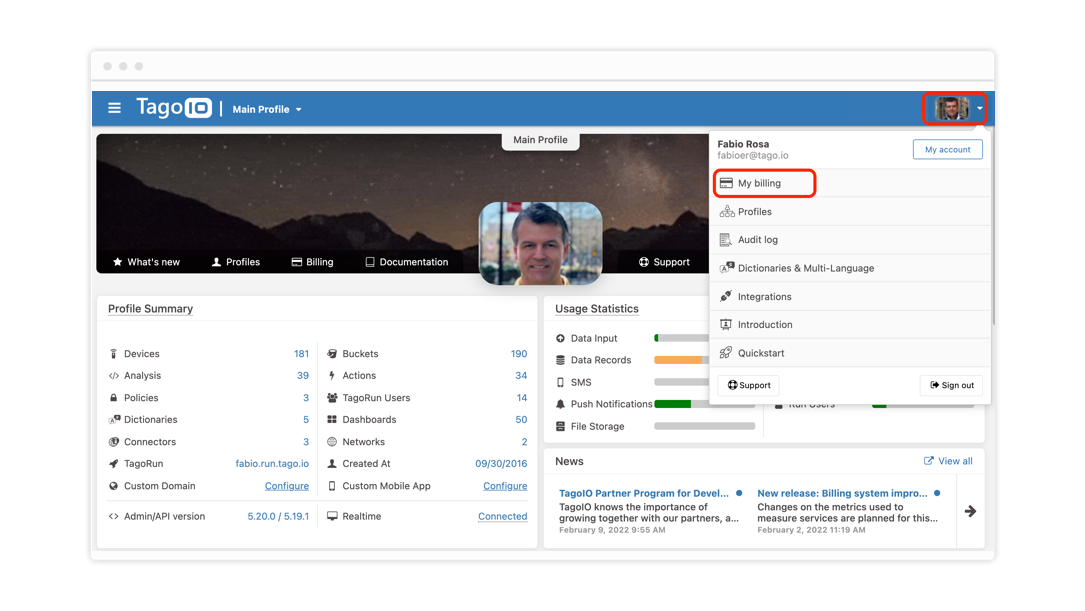Click the Created At date 09/30/2016

pyautogui.click(x=501, y=464)
